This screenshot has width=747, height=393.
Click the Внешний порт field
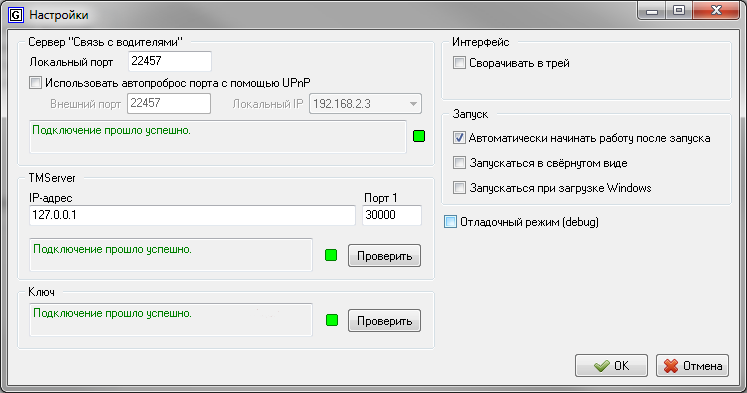(169, 103)
